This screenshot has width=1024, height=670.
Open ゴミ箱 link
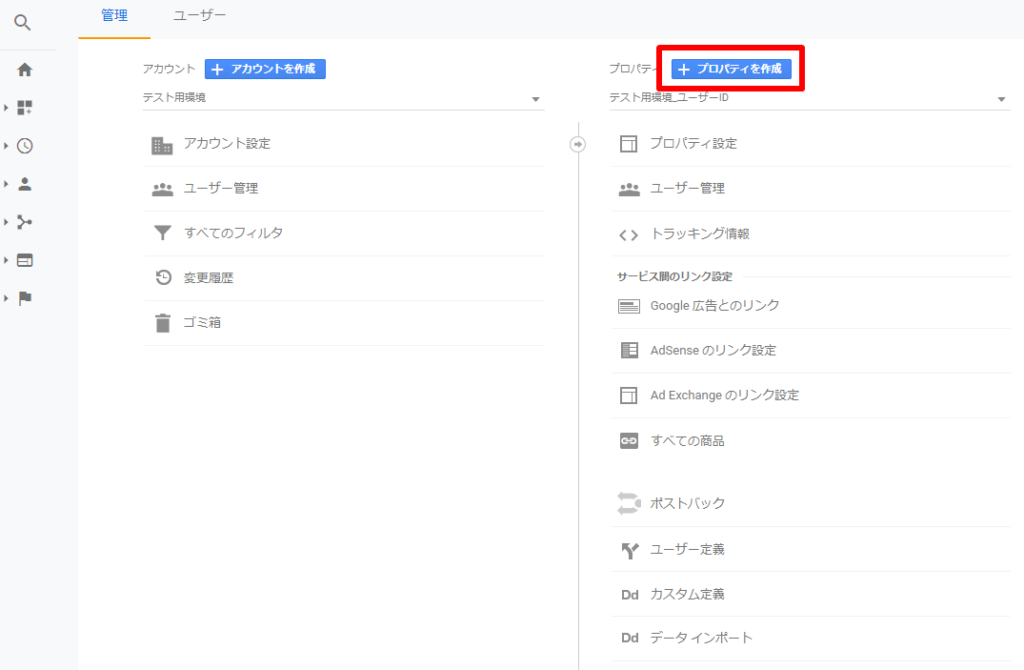[202, 323]
